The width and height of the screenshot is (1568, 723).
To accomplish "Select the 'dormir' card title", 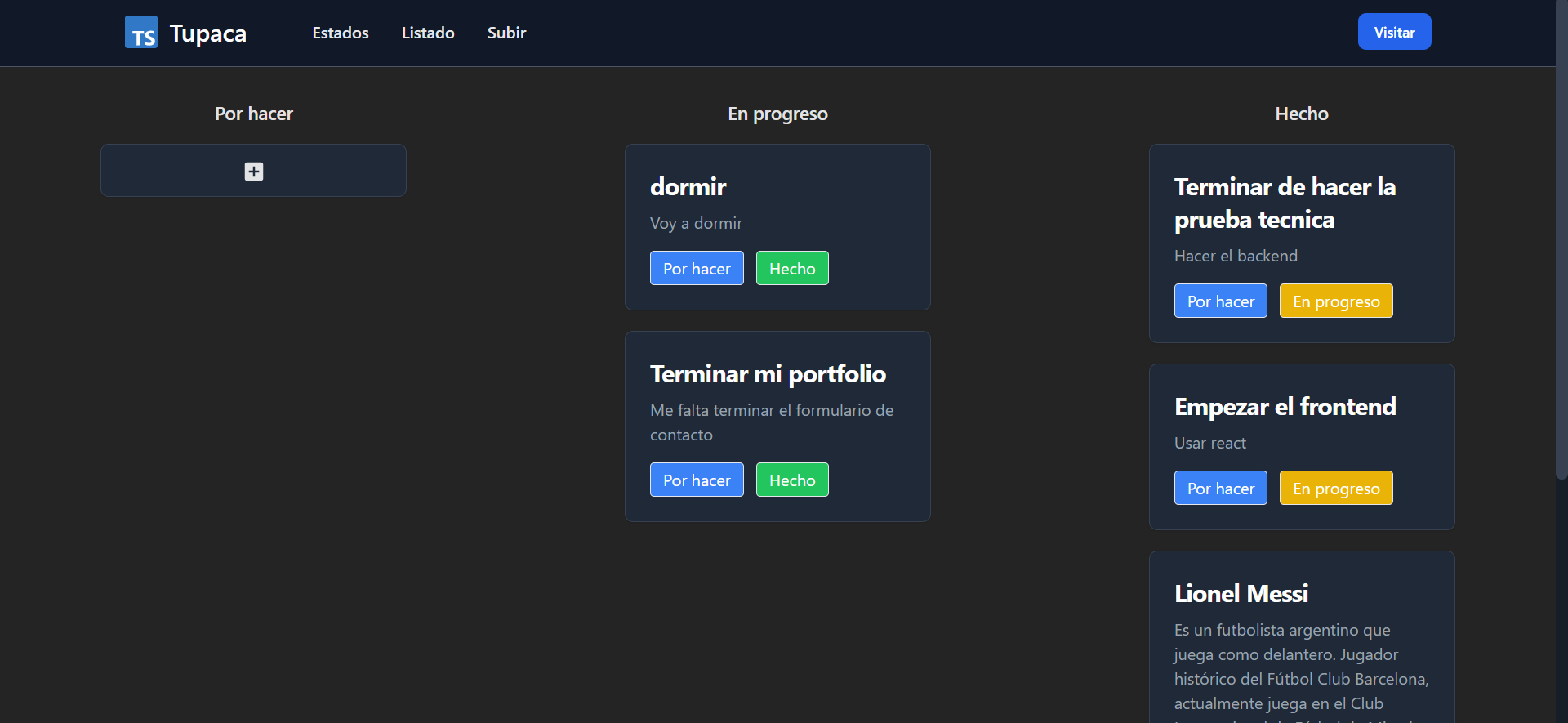I will [688, 187].
